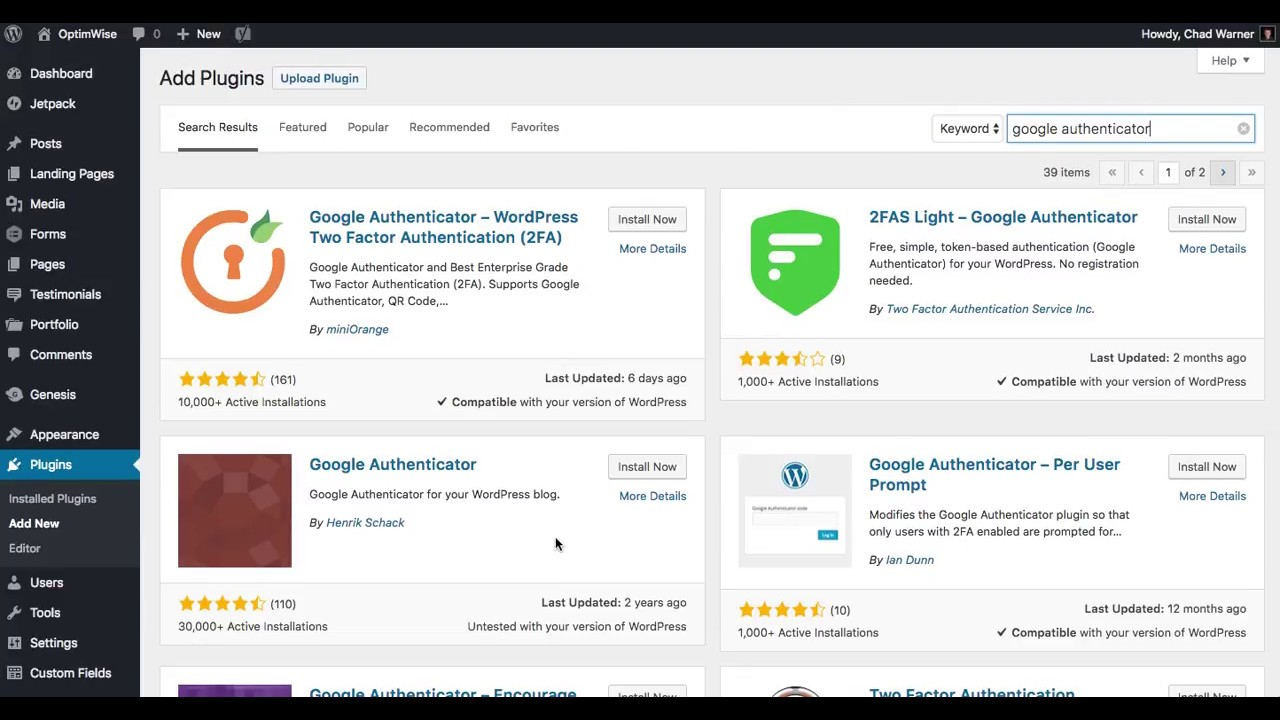Viewport: 1280px width, 720px height.
Task: Click the red Google Authenticator thumbnail
Action: pos(235,511)
